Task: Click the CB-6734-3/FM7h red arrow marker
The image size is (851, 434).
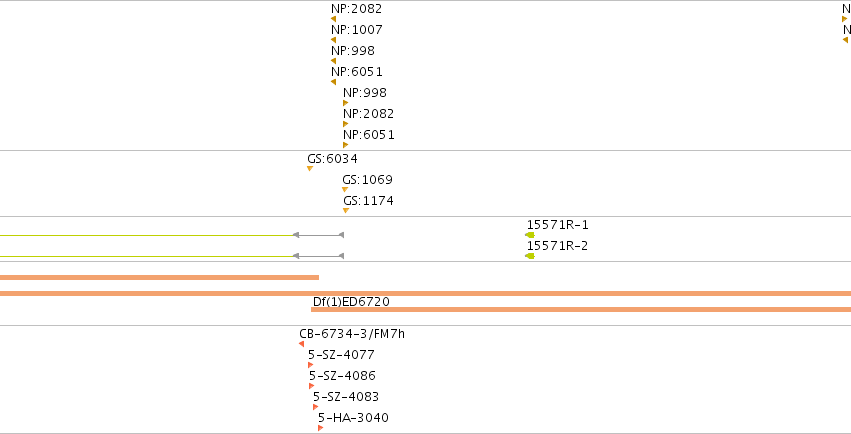Action: click(x=301, y=344)
